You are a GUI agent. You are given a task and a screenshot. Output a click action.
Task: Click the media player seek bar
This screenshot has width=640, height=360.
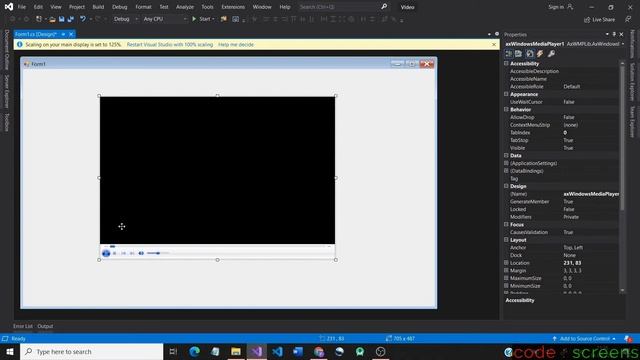(217, 246)
